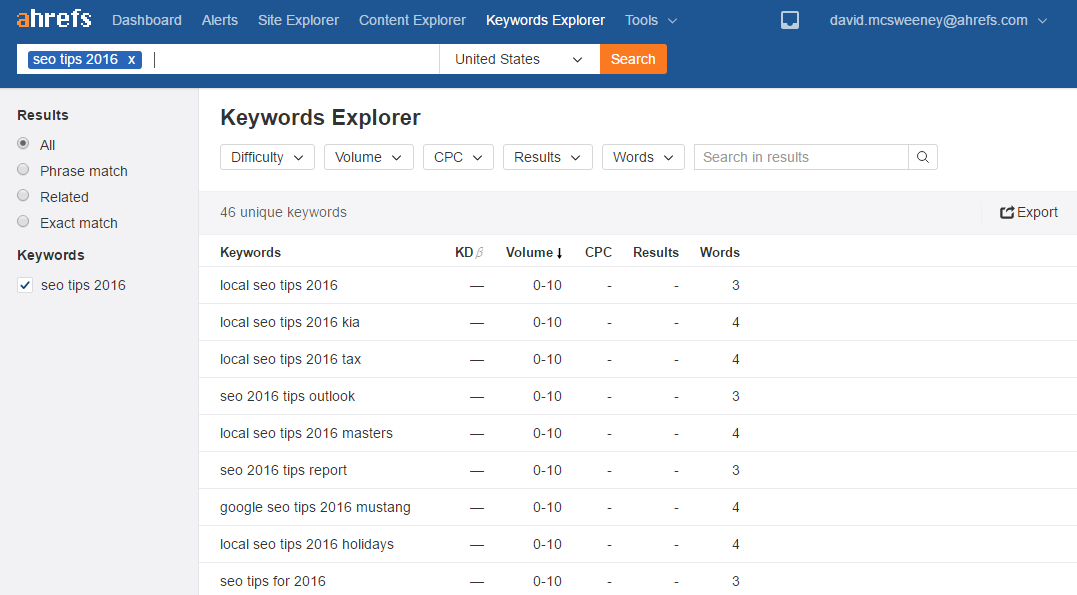Click keyword 'seo 2016 tips outlook'

coord(288,396)
